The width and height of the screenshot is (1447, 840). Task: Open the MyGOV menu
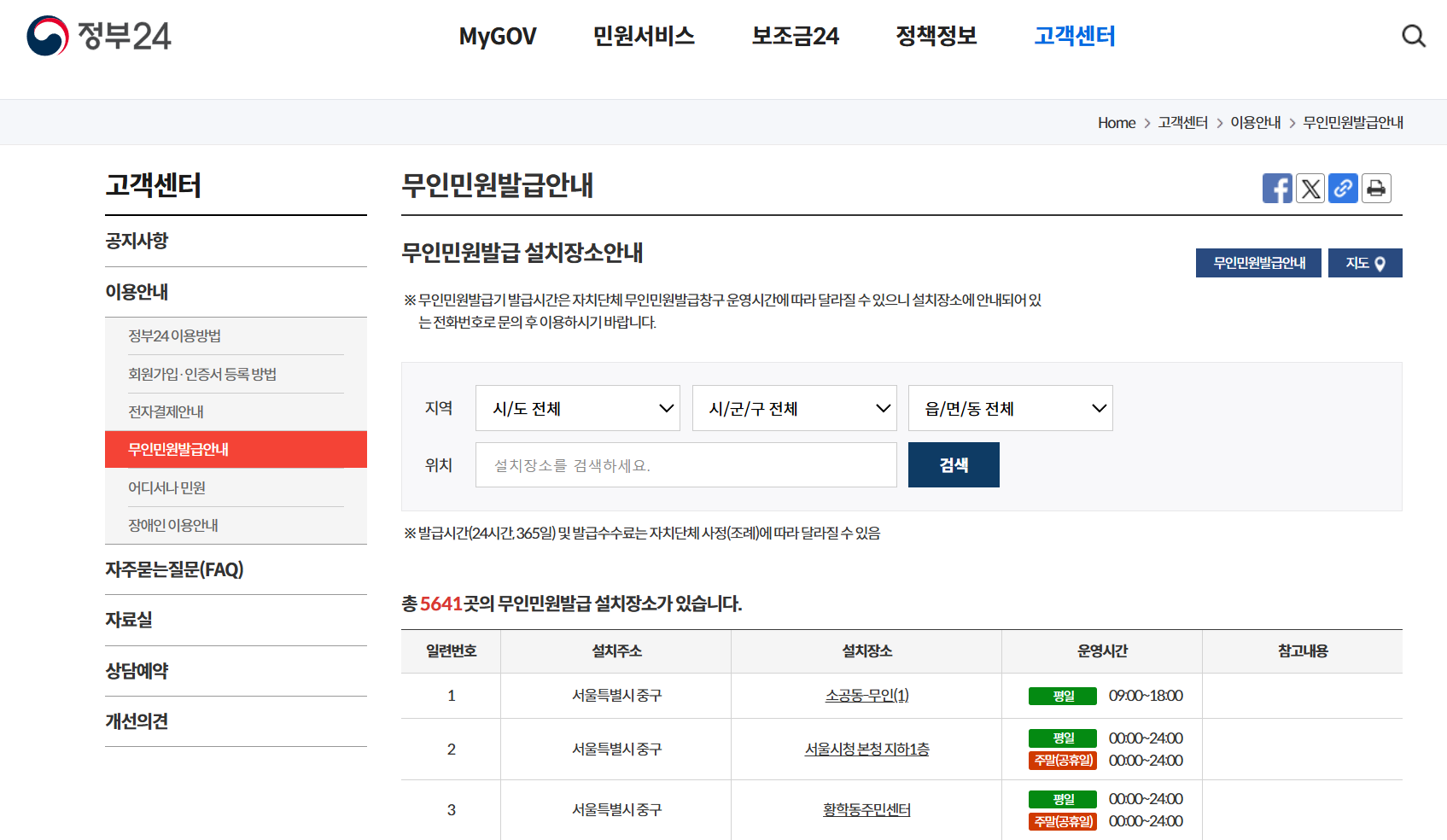coord(498,36)
